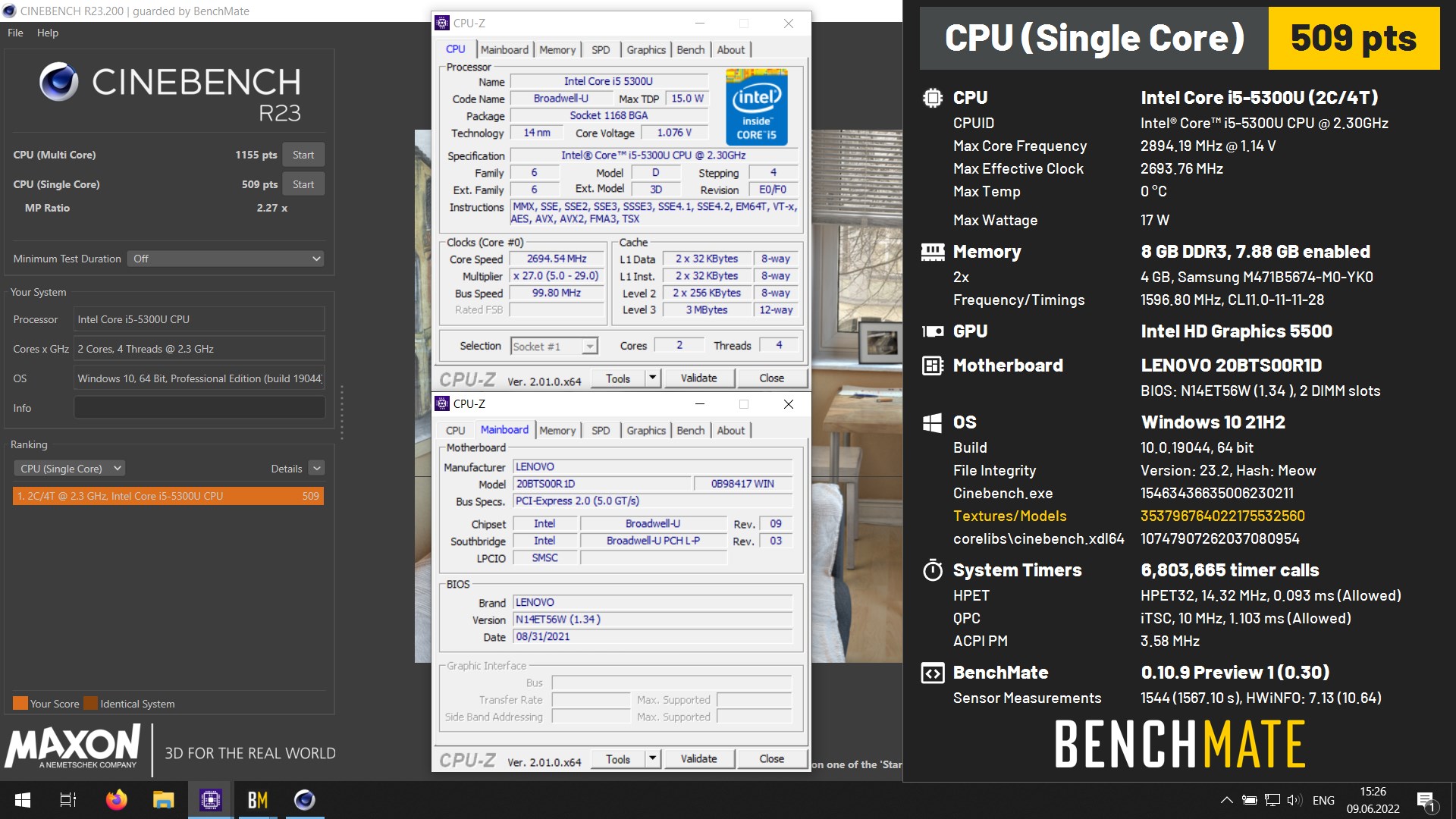This screenshot has width=1456, height=819.
Task: Click the Your Score orange legend swatch
Action: pyautogui.click(x=20, y=703)
